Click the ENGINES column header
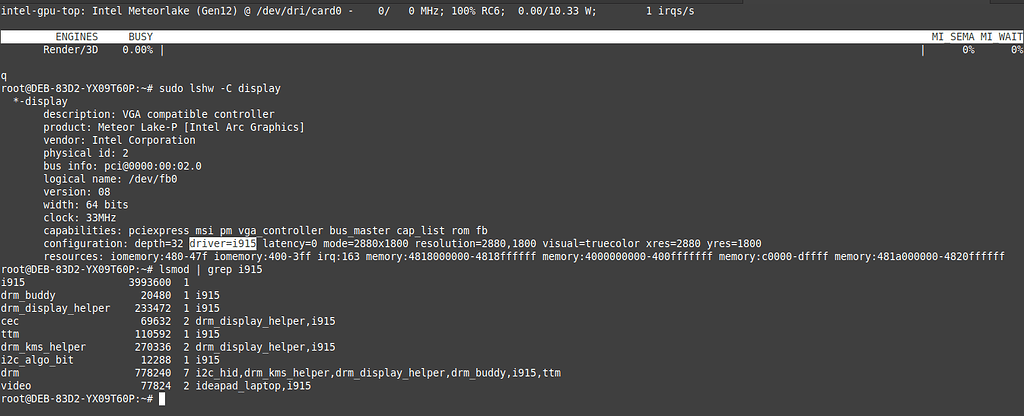1024x416 pixels. pyautogui.click(x=76, y=36)
